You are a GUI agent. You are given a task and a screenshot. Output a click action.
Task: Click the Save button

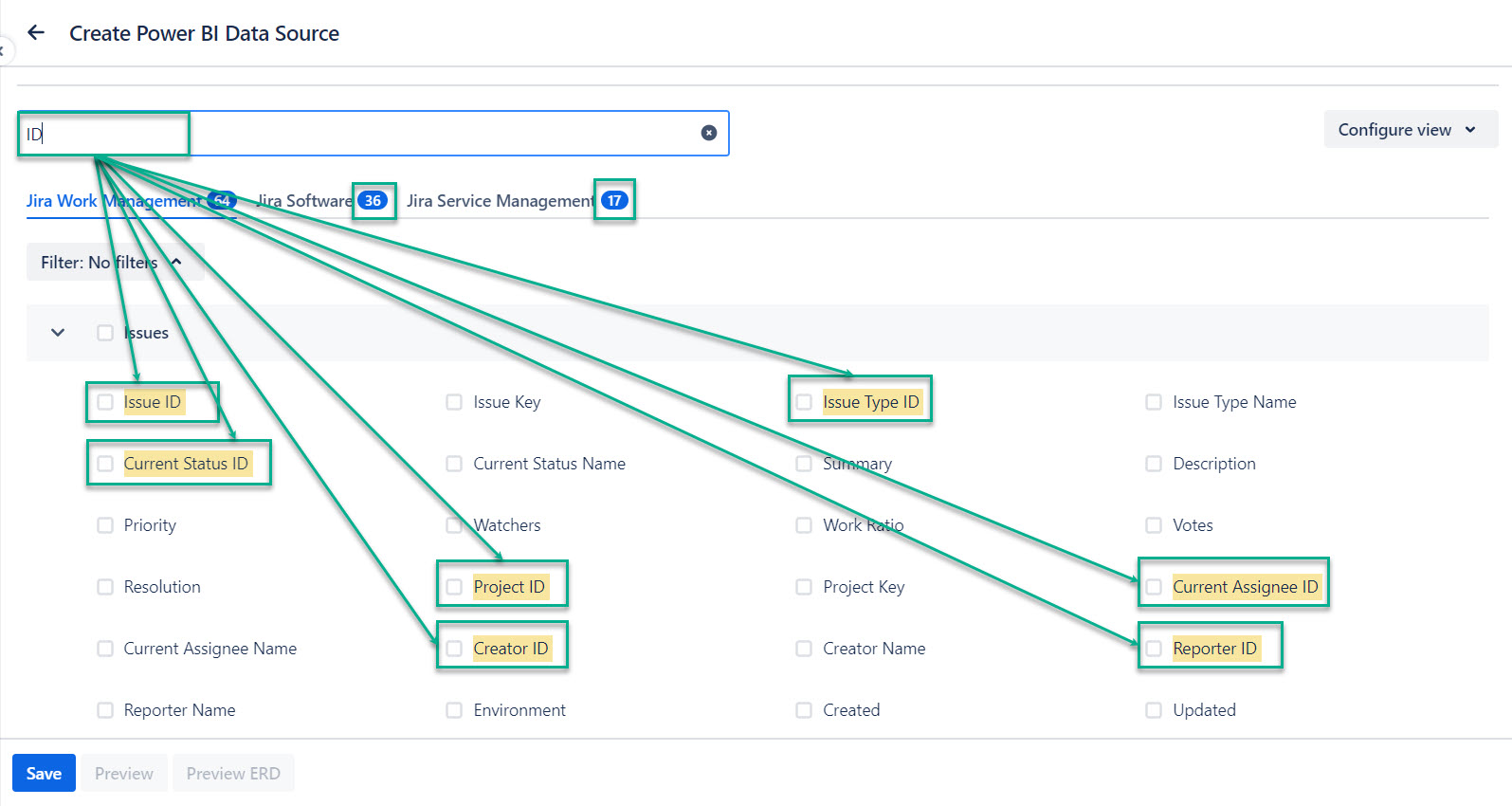coord(44,774)
